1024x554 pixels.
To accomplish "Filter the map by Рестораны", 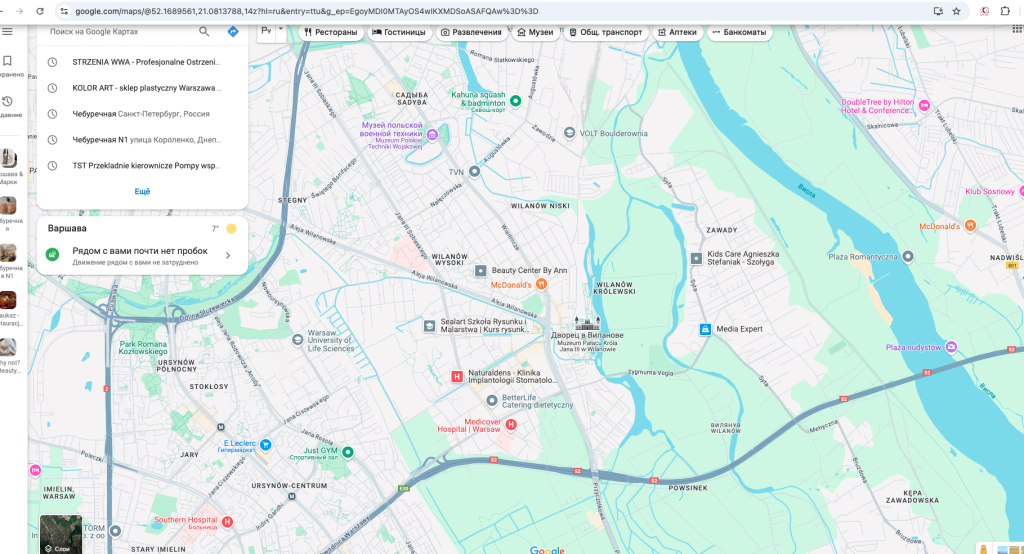I will click(x=330, y=32).
